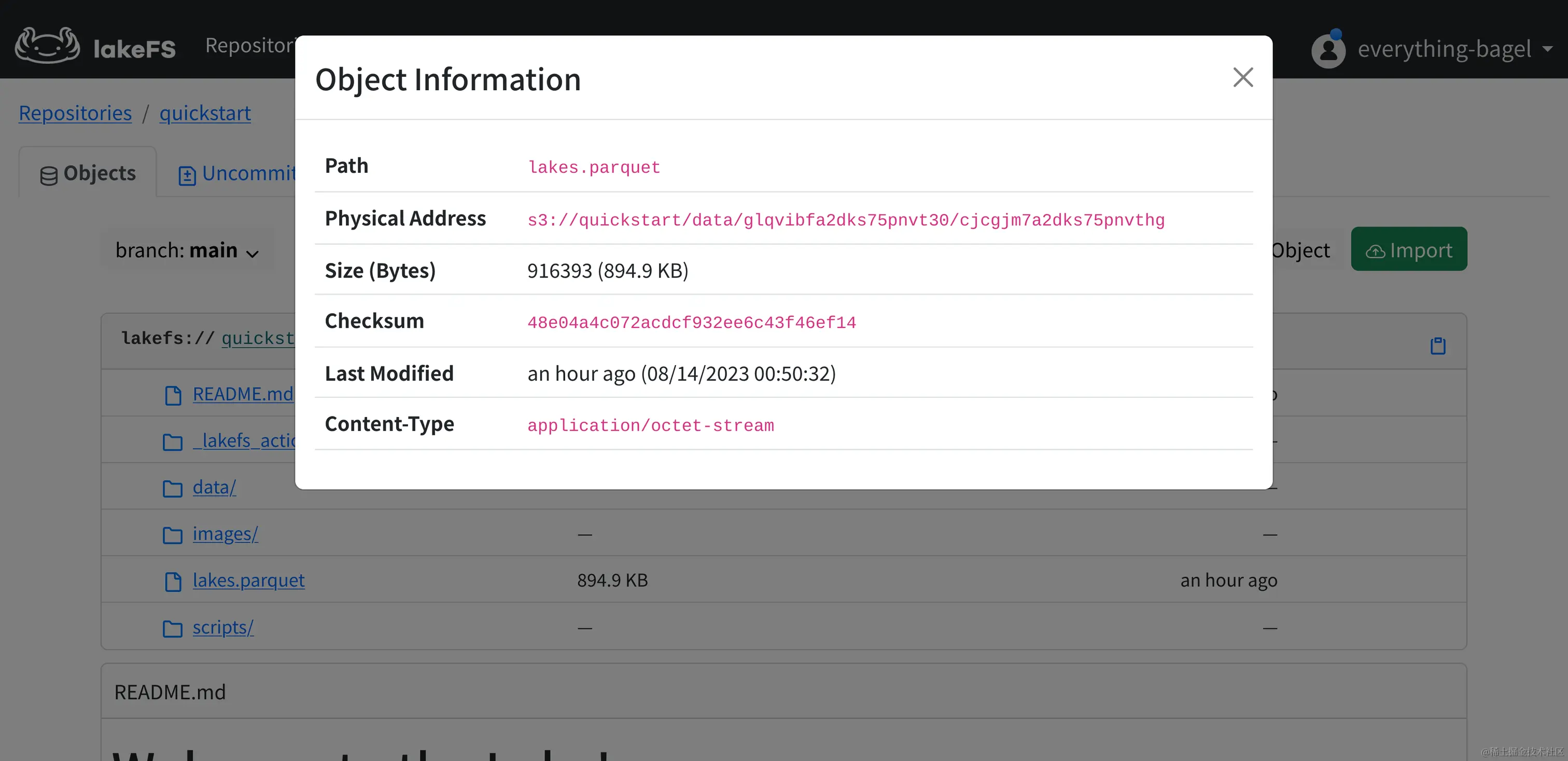1568x761 pixels.
Task: Open the lakes.parquet file link
Action: coord(248,580)
